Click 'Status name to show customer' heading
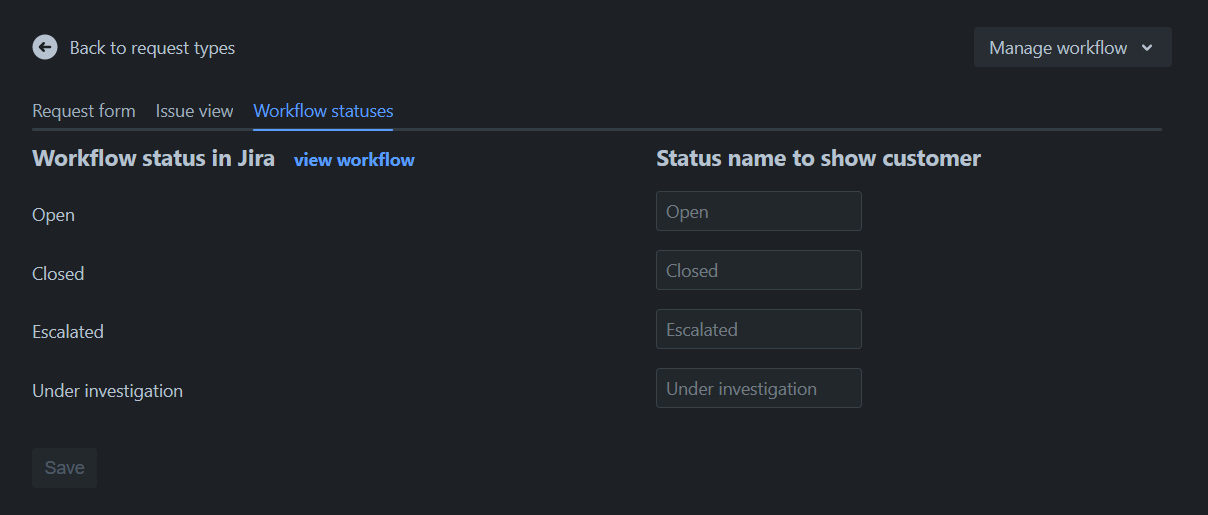This screenshot has width=1208, height=515. (x=818, y=159)
